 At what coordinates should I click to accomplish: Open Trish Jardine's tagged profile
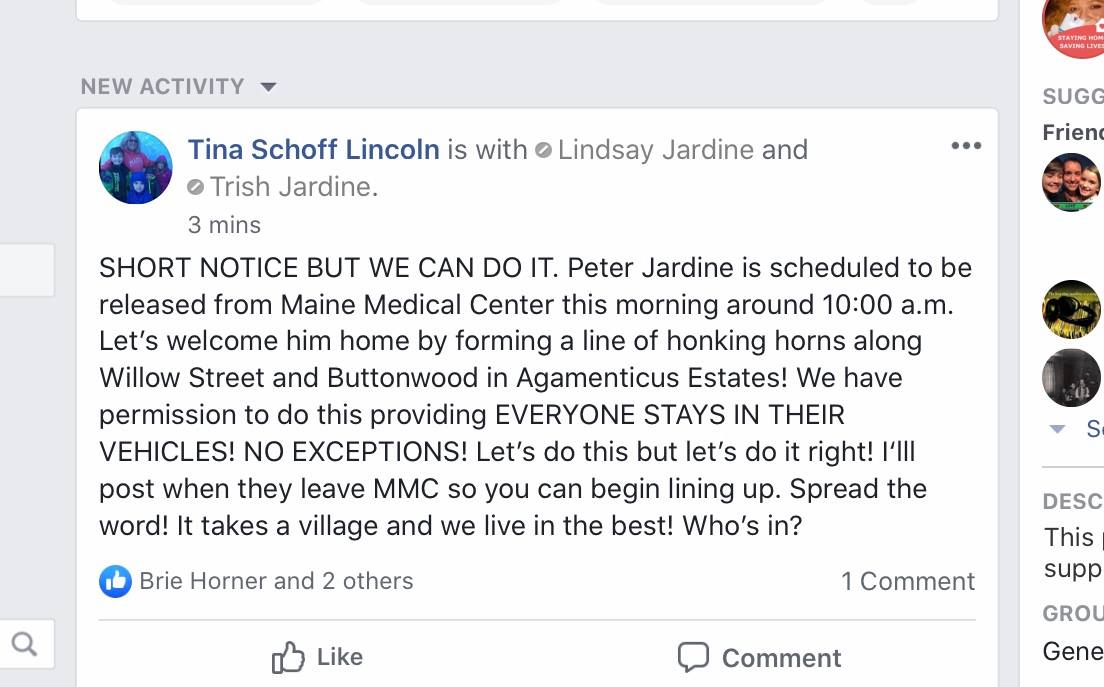(x=292, y=187)
